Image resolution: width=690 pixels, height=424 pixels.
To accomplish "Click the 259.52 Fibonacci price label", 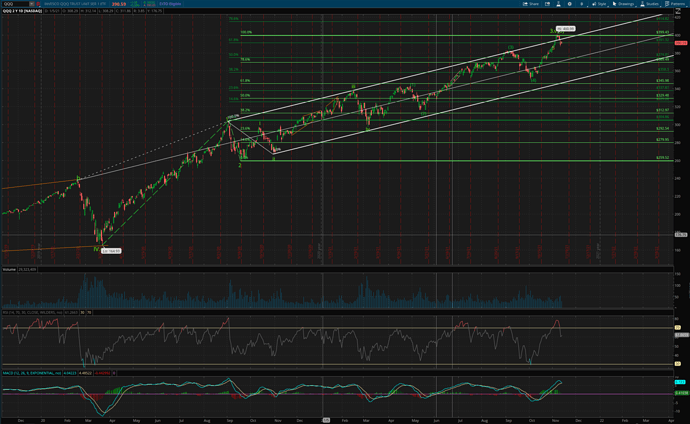I will click(662, 157).
